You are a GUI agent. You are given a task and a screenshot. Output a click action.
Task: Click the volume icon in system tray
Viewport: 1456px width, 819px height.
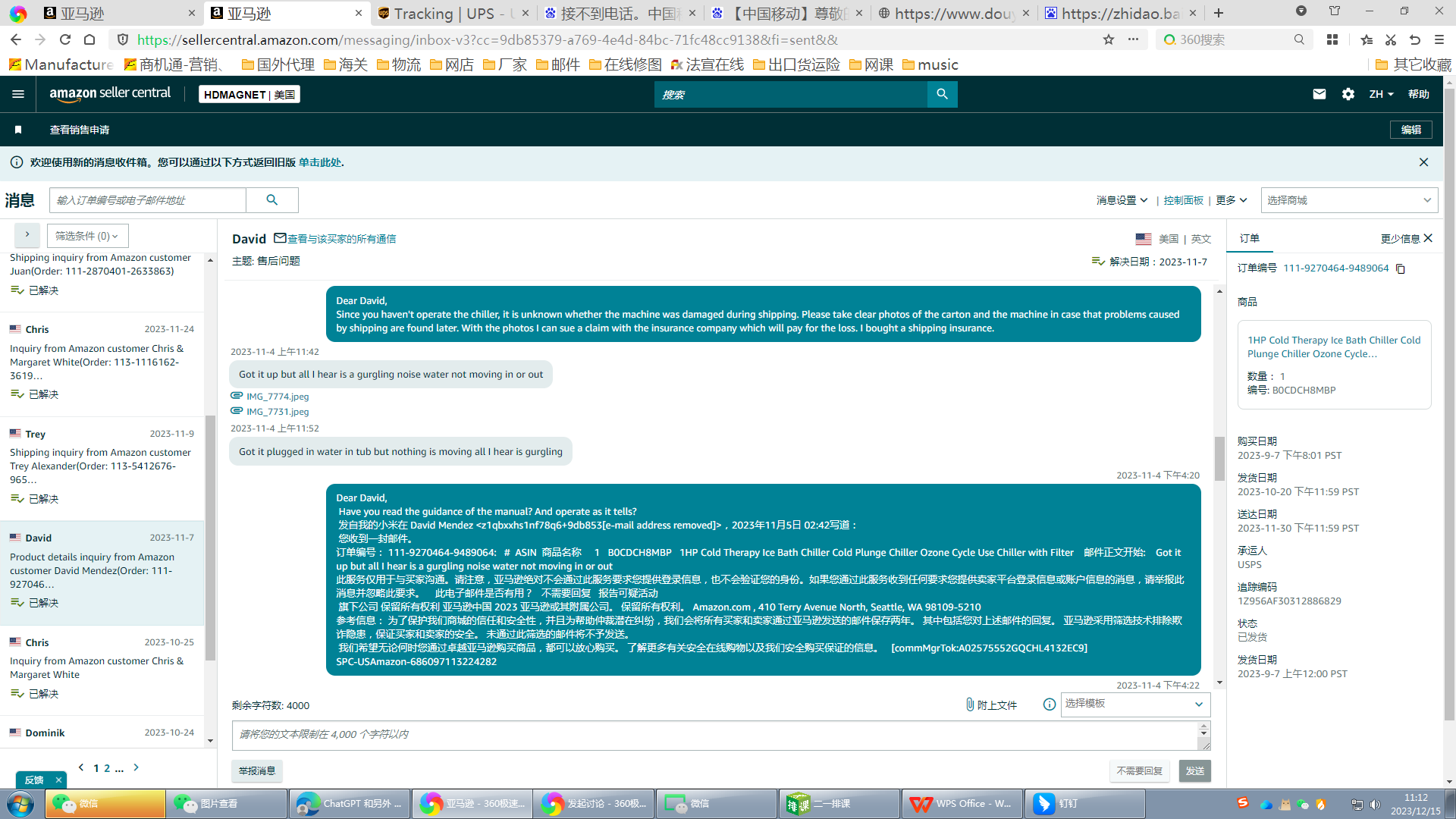(1375, 805)
